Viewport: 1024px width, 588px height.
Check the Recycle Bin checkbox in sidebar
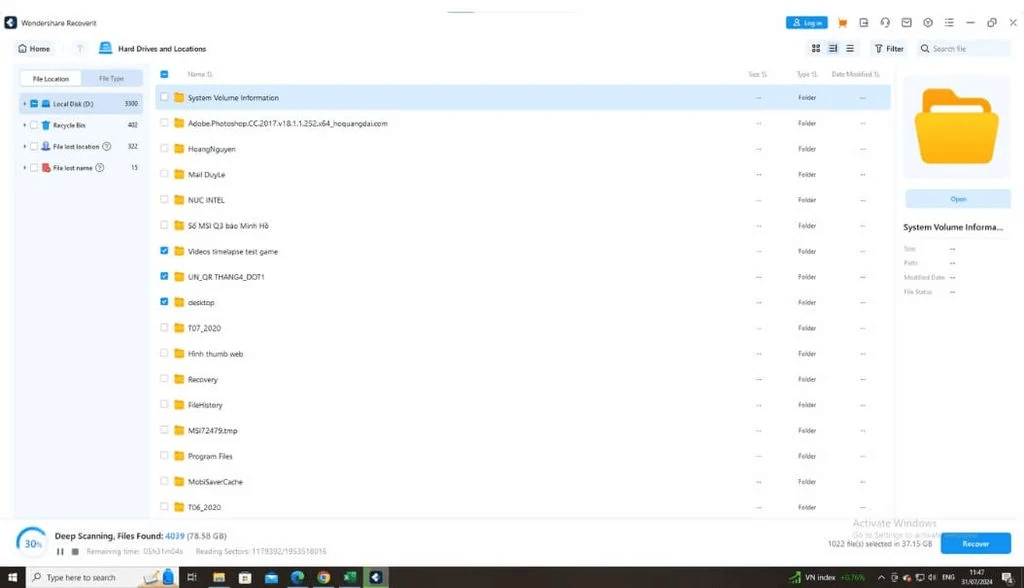pyautogui.click(x=34, y=125)
